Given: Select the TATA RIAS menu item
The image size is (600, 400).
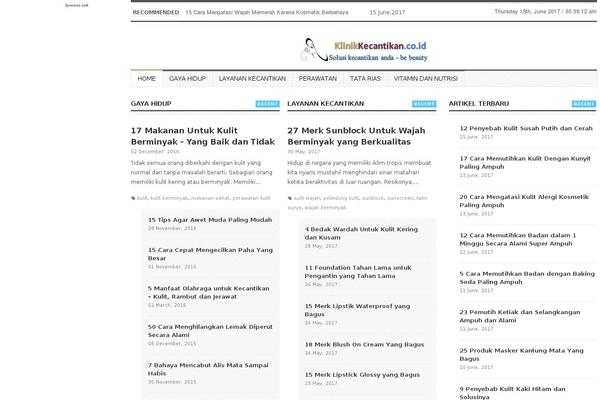Looking at the screenshot, I should click(x=365, y=78).
